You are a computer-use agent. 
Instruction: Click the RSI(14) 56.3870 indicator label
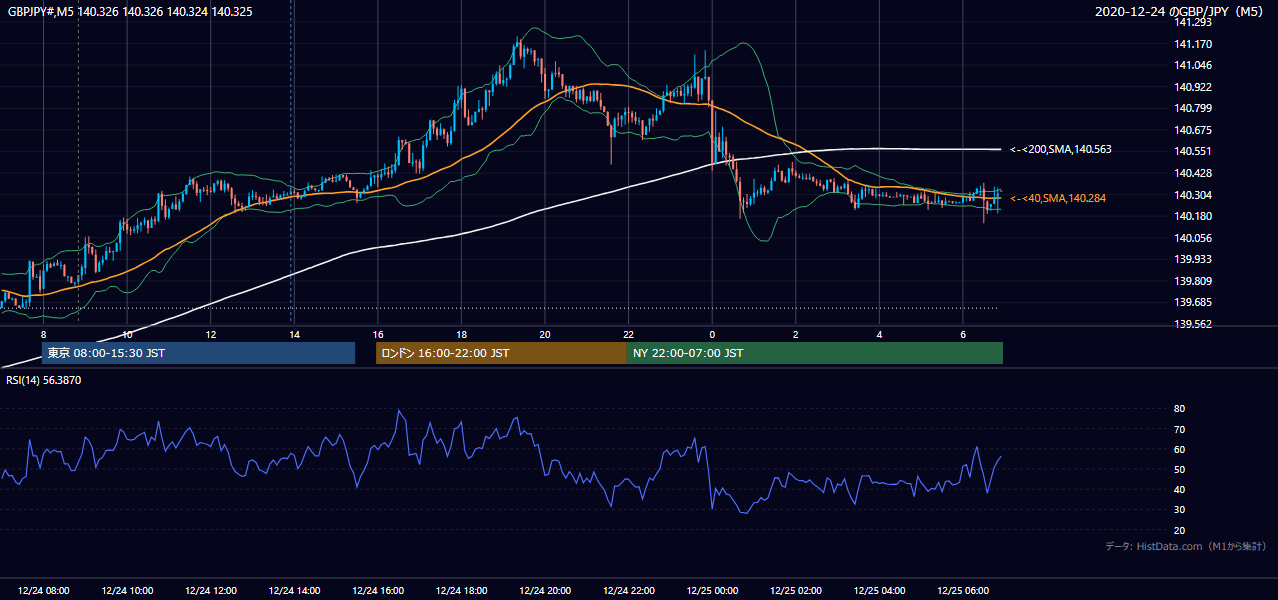coord(44,380)
